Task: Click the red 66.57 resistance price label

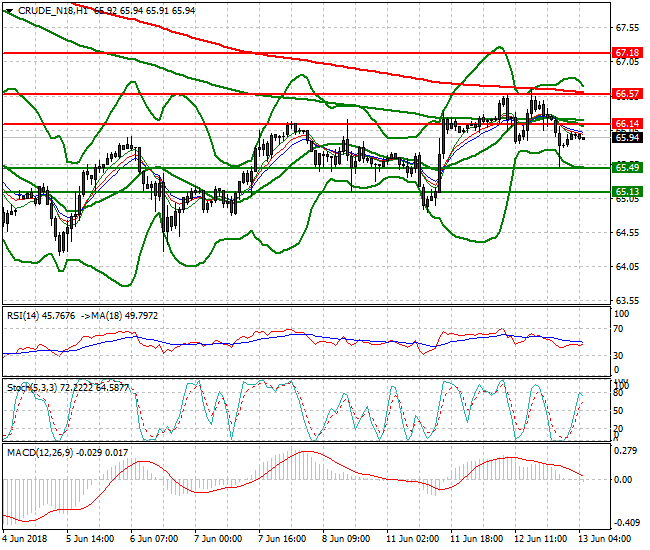Action: pyautogui.click(x=627, y=94)
